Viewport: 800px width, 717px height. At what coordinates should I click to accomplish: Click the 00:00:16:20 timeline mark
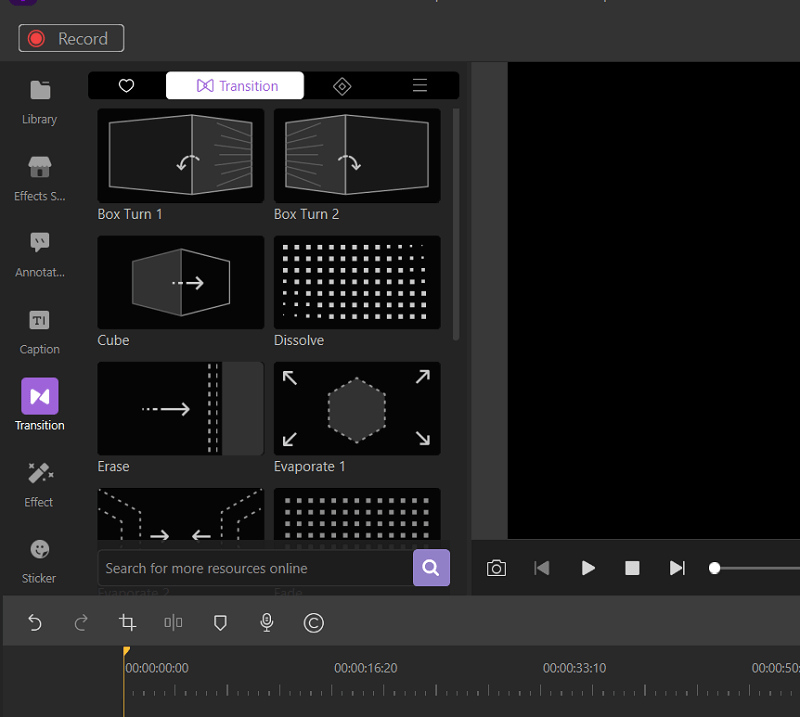click(365, 668)
